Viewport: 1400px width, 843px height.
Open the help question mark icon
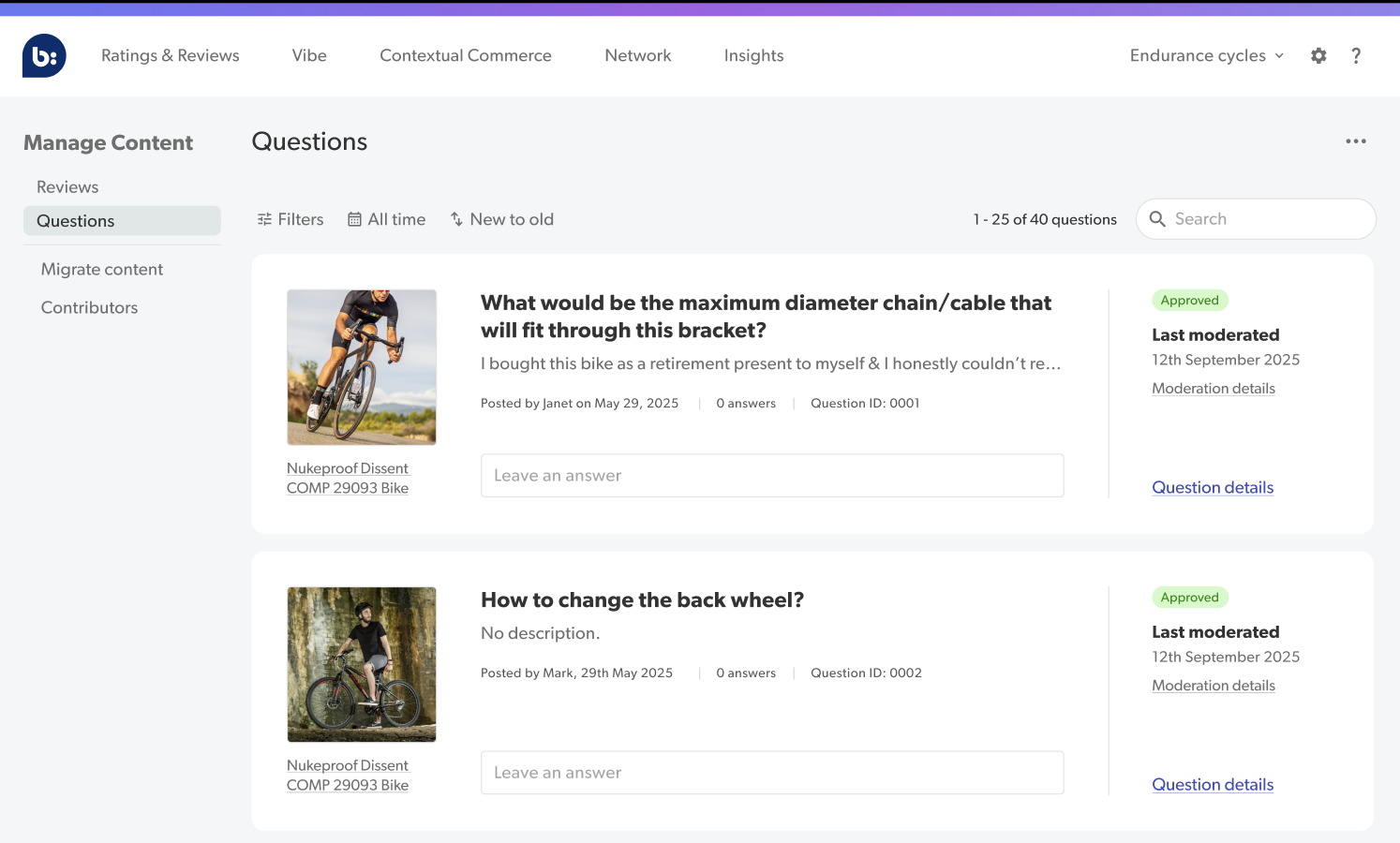pyautogui.click(x=1356, y=55)
